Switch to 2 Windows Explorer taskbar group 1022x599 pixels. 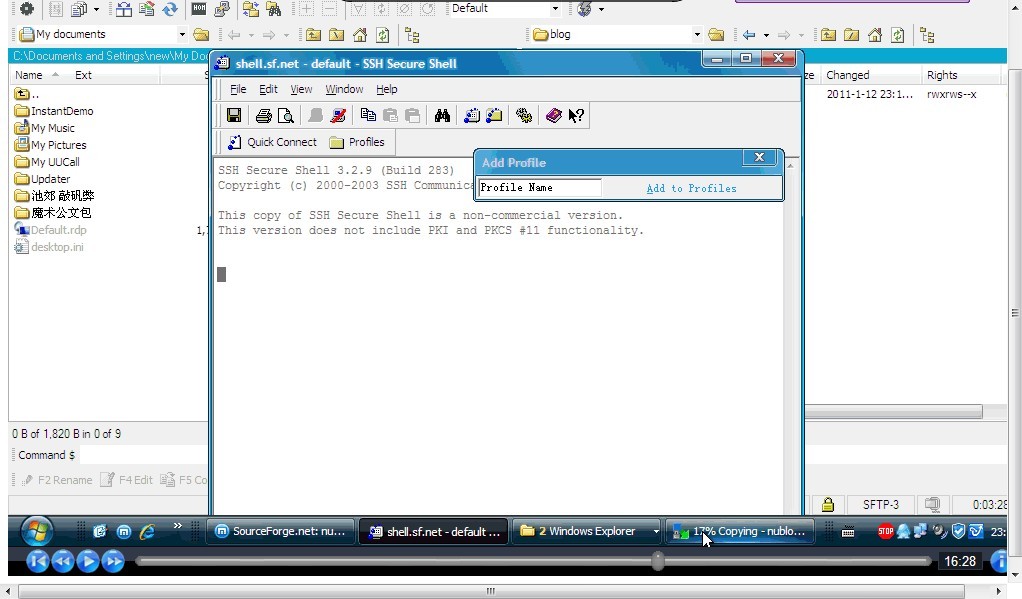pos(586,531)
